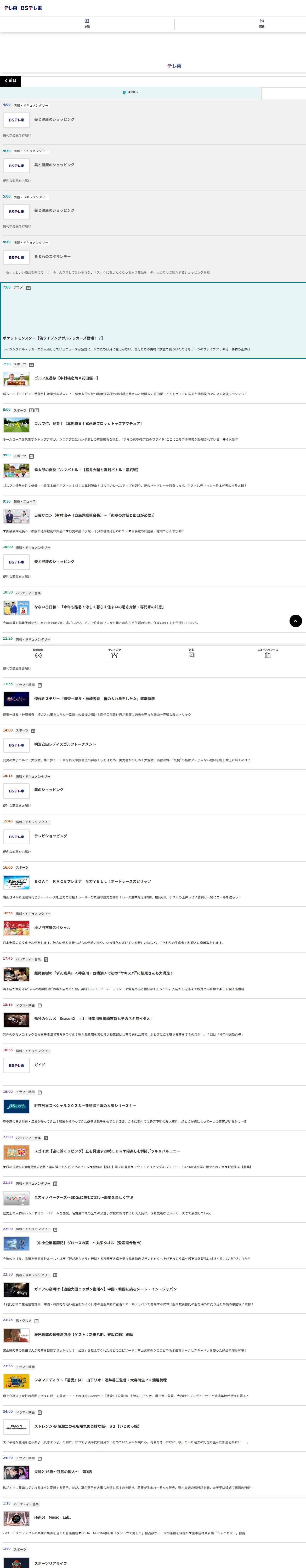Open 傑作ミステリー 捜査一課長・神崎省吾 program
Image resolution: width=306 pixels, height=1568 pixels.
point(94,699)
